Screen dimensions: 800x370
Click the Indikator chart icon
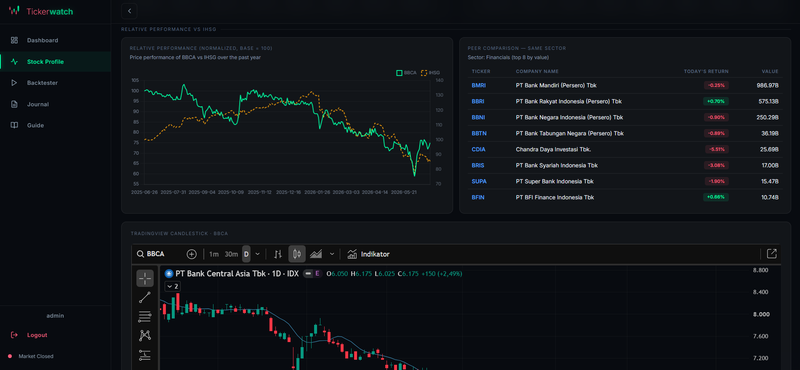click(x=352, y=254)
